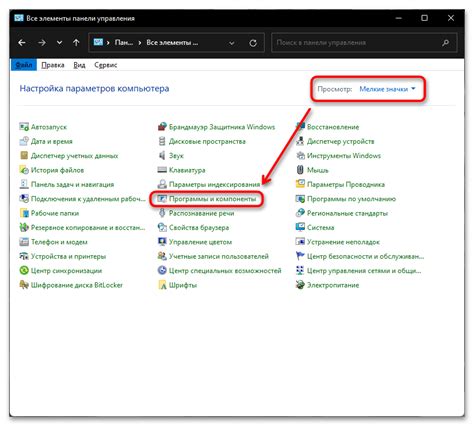Open Электропитание power icon
Image resolution: width=474 pixels, height=426 pixels.
click(300, 285)
